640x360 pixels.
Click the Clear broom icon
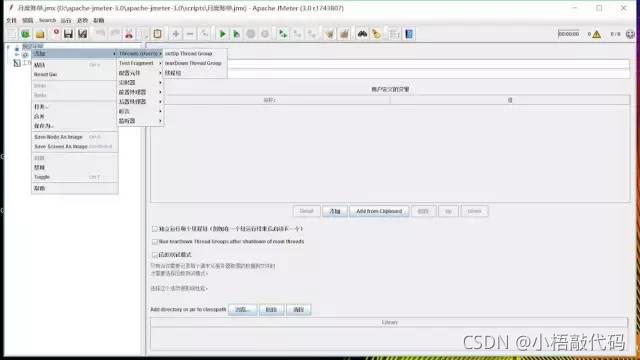coord(329,34)
